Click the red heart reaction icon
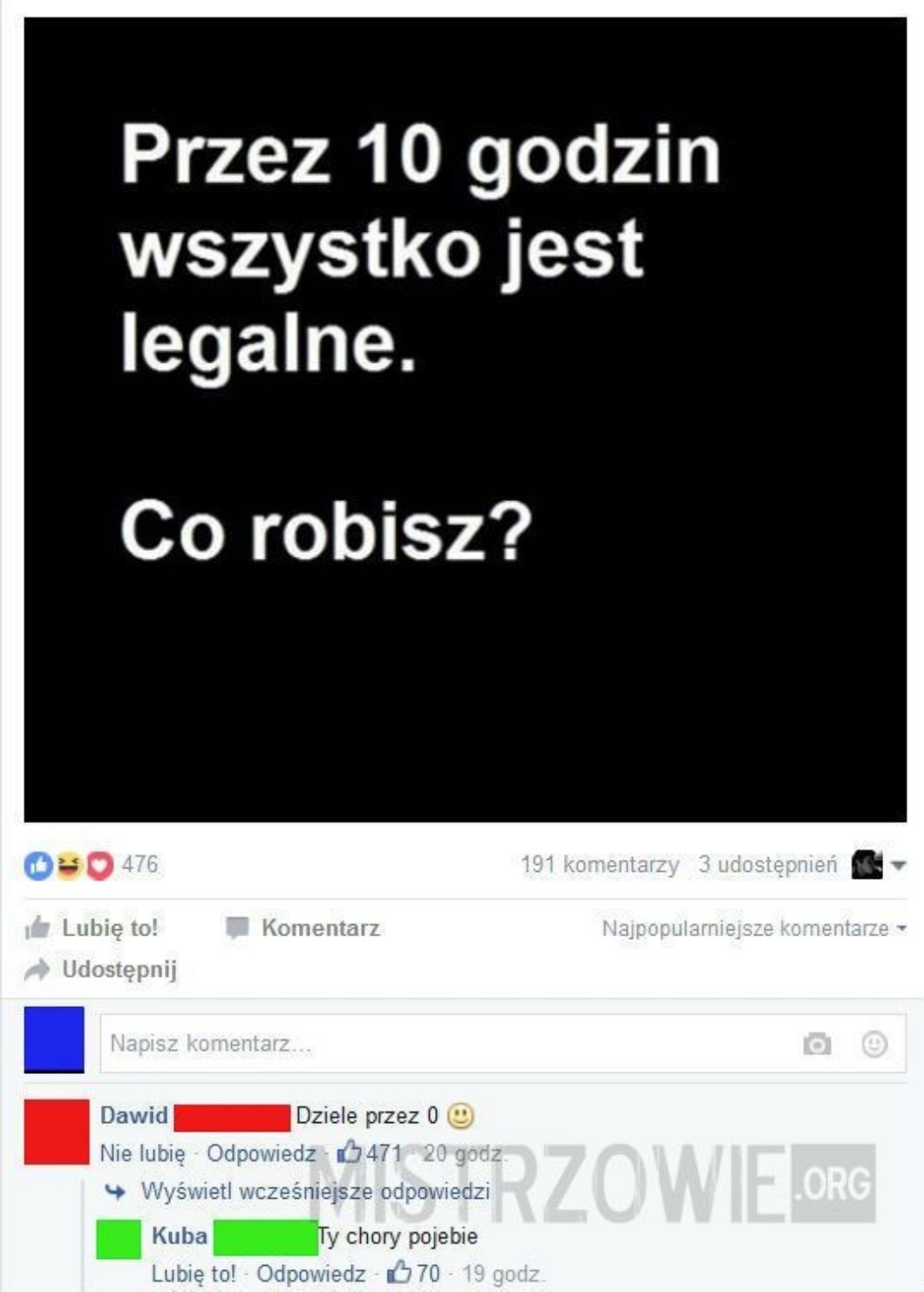 pos(99,865)
